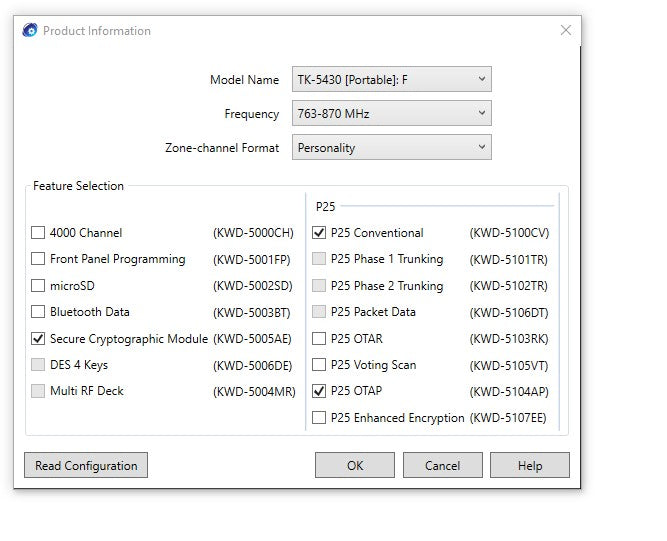Viewport: 667px width, 541px height.
Task: Uncheck the P25 OTAP checkbox
Action: click(x=319, y=391)
